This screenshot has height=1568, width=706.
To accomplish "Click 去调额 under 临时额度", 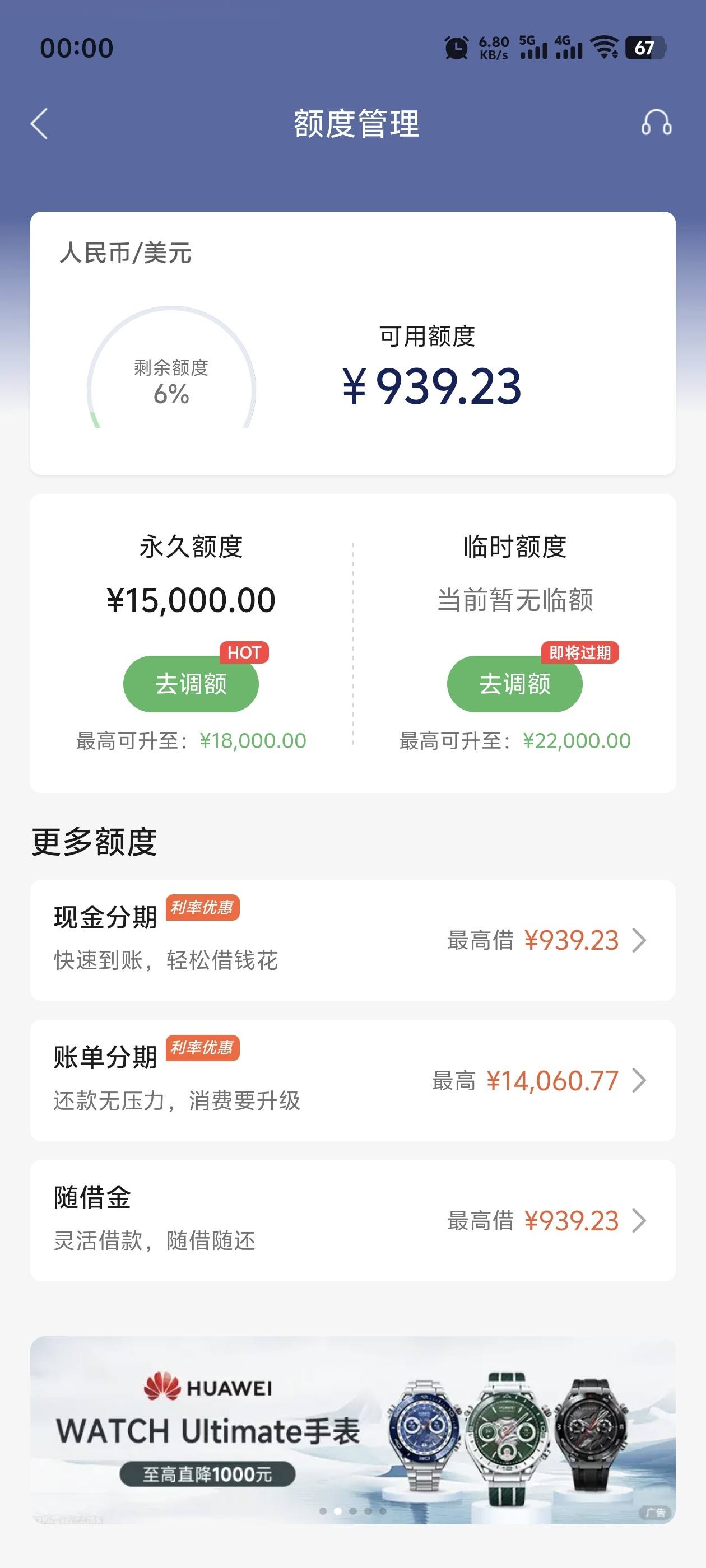I will click(x=515, y=684).
